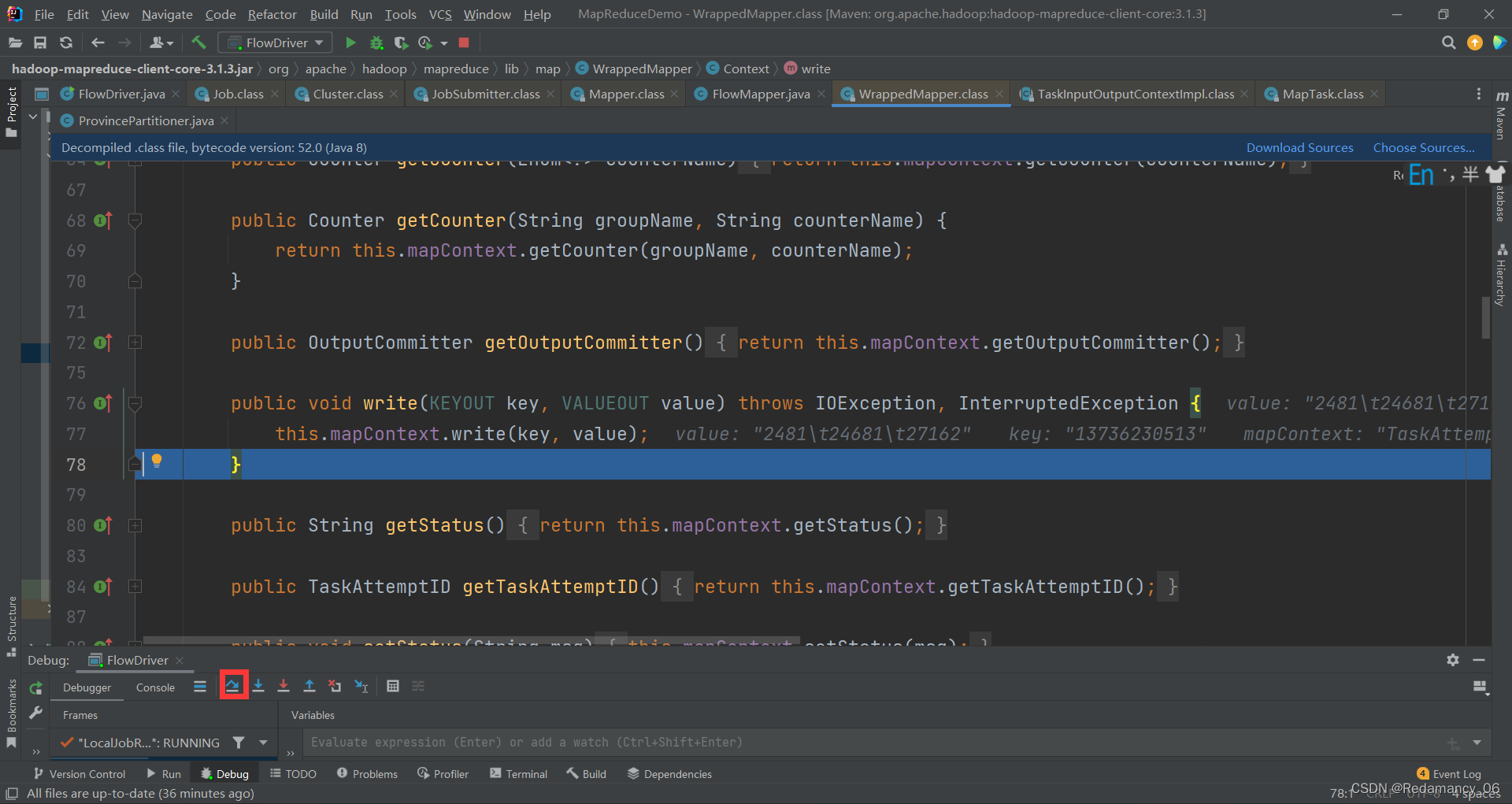The height and width of the screenshot is (804, 1512).
Task: Open the Profile run options dropdown arrow
Action: [444, 43]
